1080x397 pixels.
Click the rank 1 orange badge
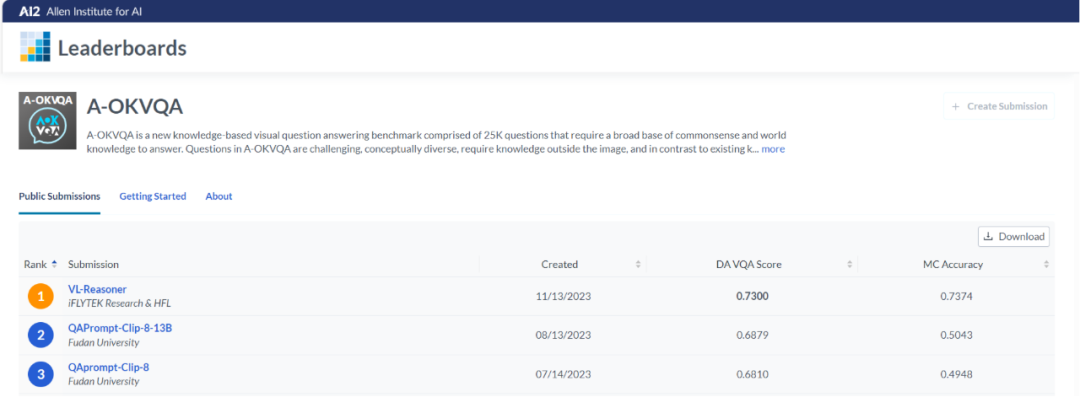[41, 296]
